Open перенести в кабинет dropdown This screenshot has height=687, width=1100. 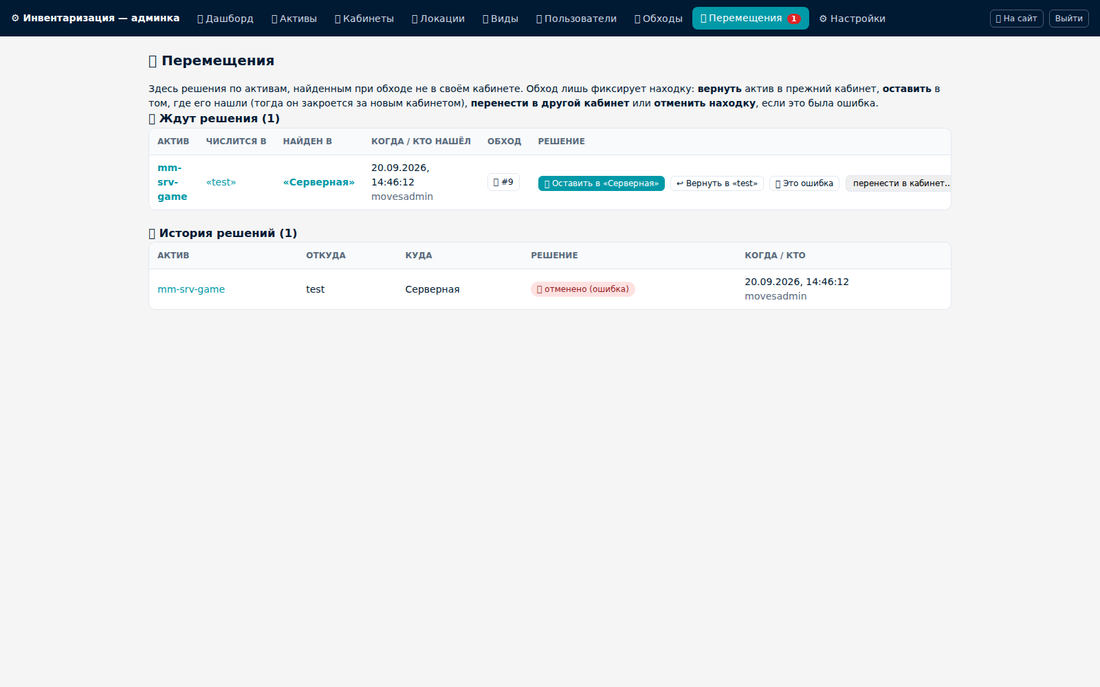[899, 183]
